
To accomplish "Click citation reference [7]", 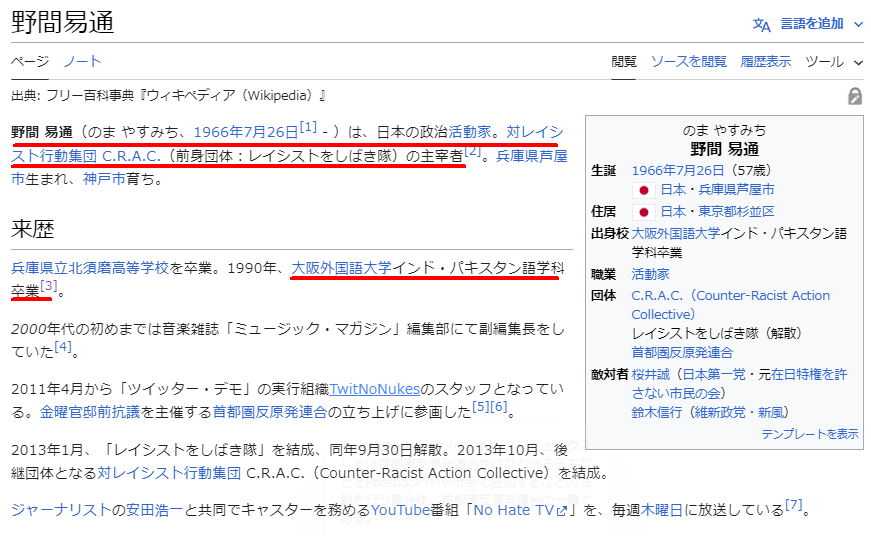I will [793, 505].
